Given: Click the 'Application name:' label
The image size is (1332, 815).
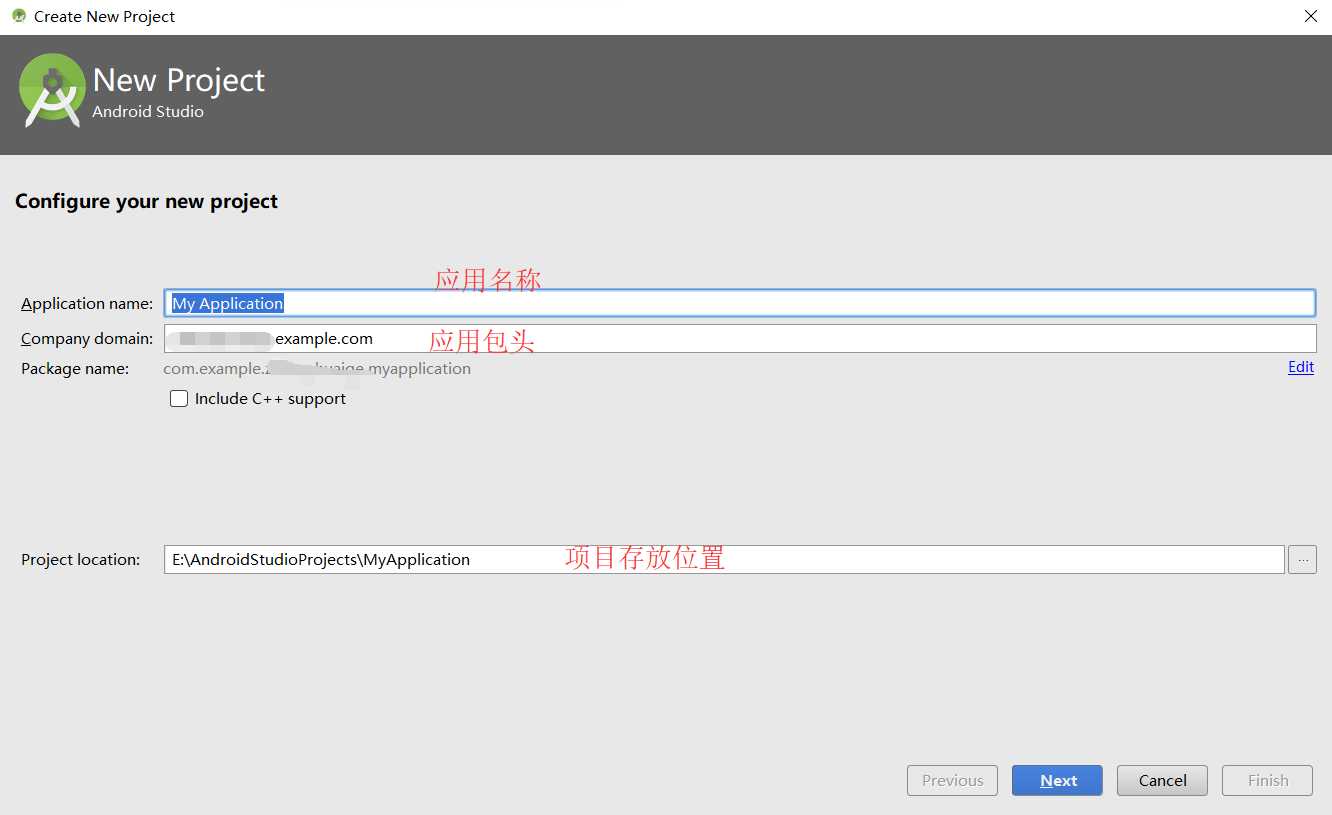Looking at the screenshot, I should point(87,303).
